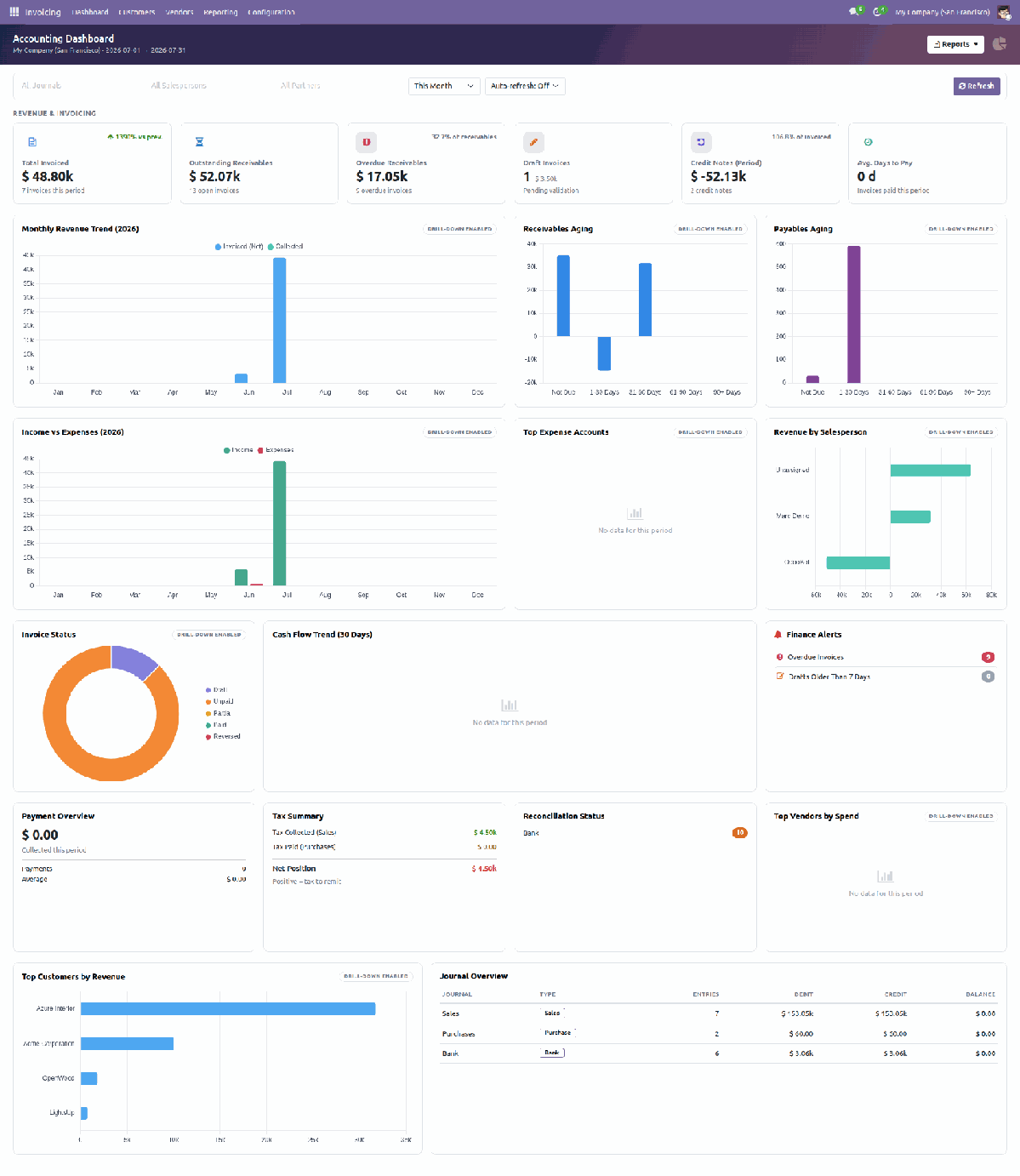Open the user avatar menu
Viewport: 1020px width, 1176px height.
[1002, 12]
